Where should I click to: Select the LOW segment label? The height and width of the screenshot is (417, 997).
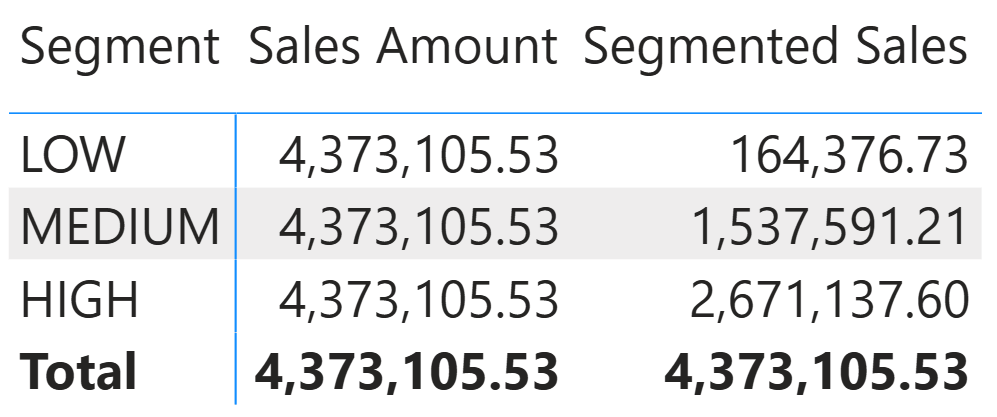point(74,156)
